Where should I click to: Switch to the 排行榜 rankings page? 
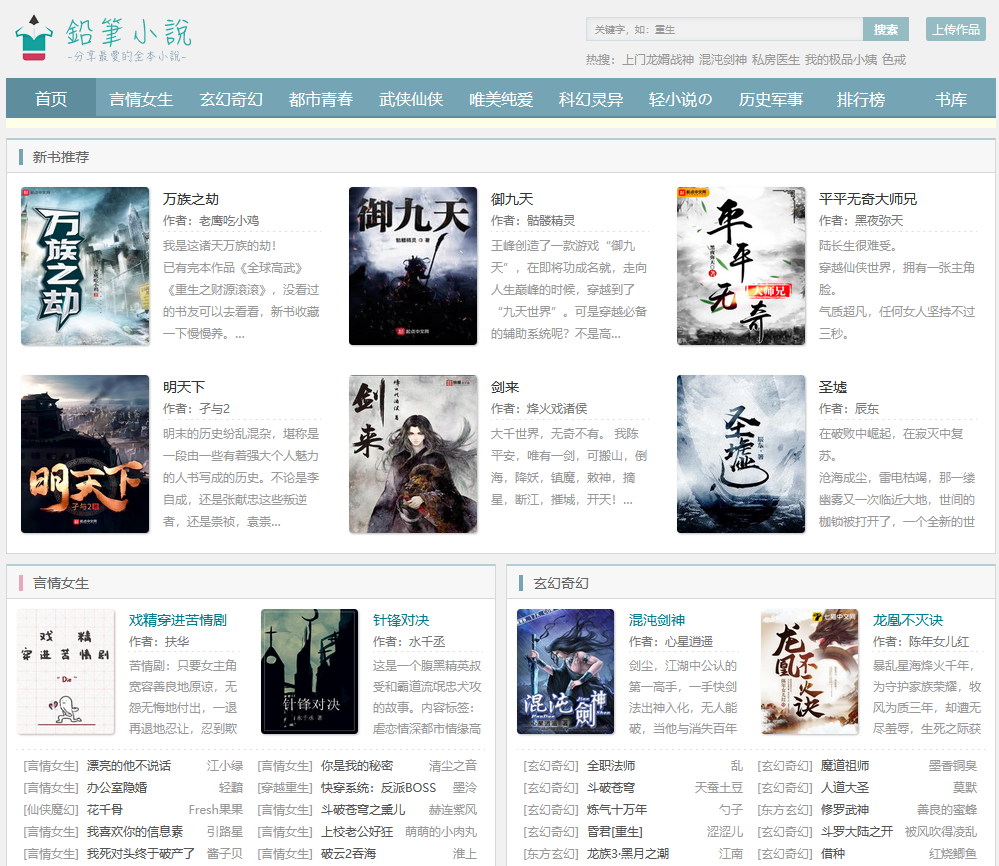tap(861, 99)
